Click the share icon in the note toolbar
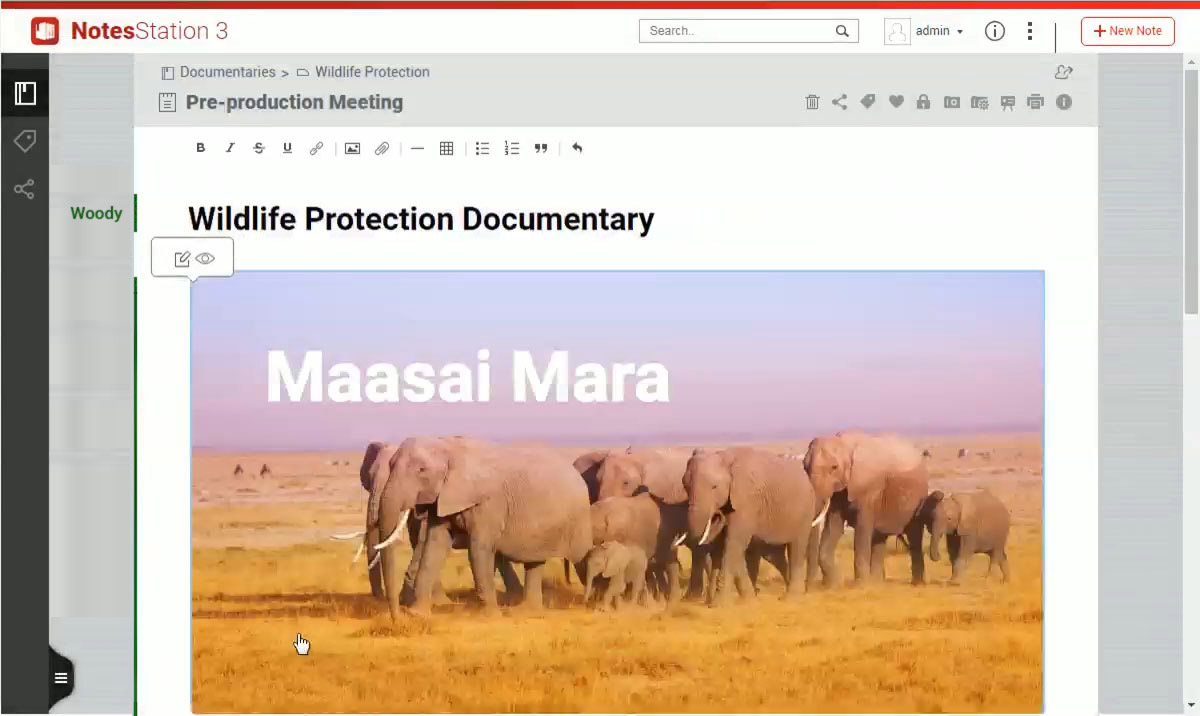Viewport: 1200px width, 716px height. coord(840,102)
